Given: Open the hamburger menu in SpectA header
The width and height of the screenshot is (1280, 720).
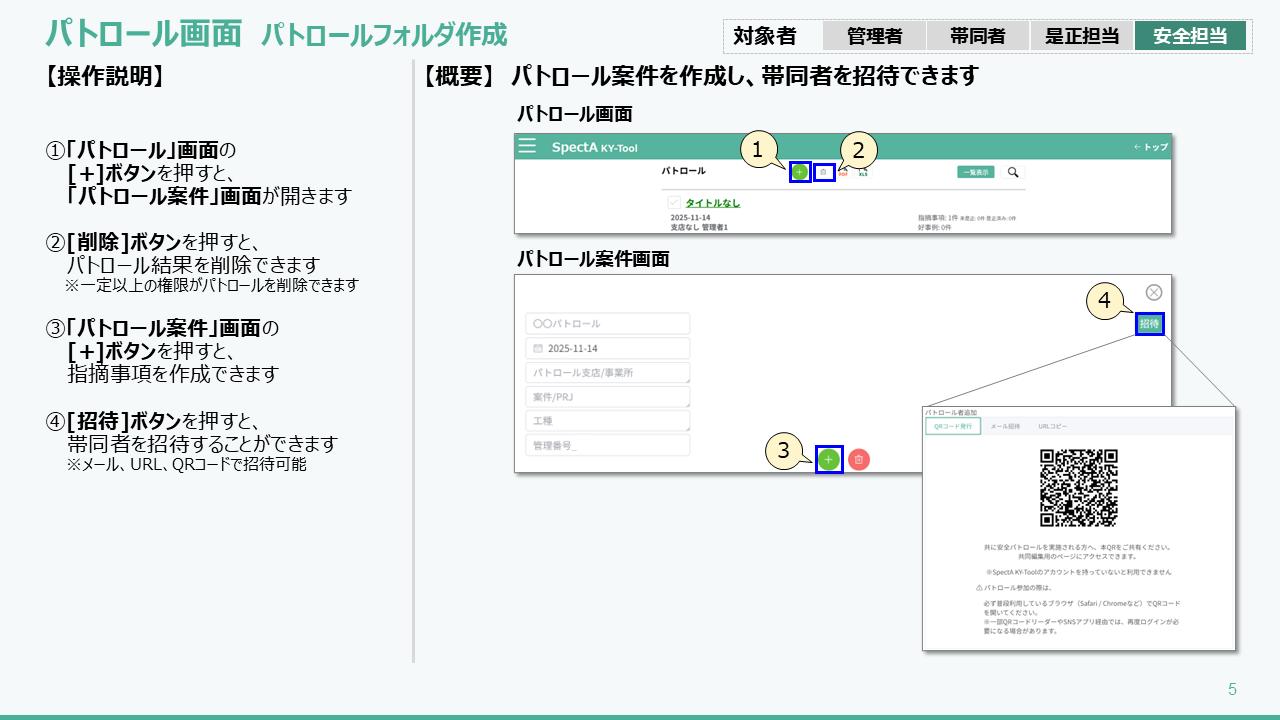Looking at the screenshot, I should (x=527, y=147).
